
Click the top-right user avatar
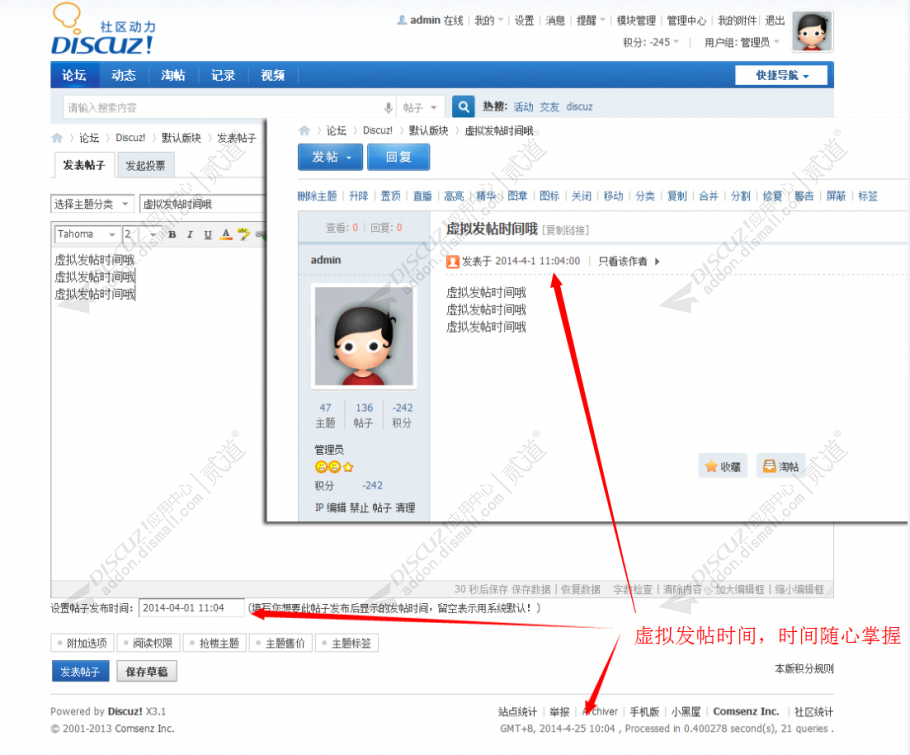point(812,31)
